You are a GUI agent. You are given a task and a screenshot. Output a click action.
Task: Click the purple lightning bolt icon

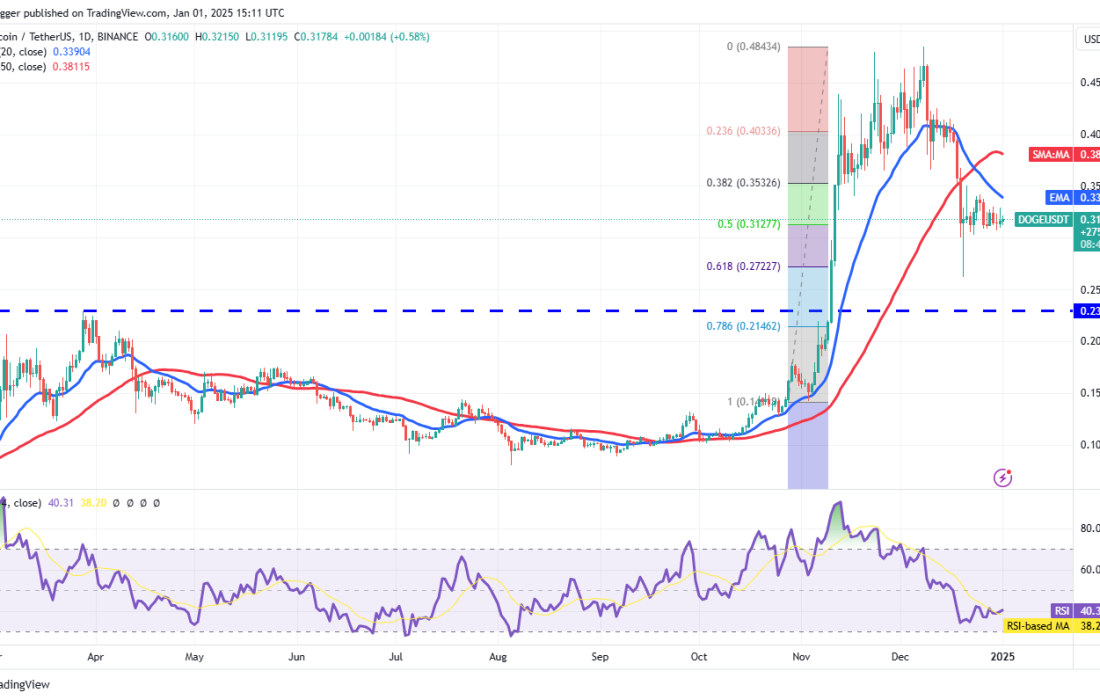[1002, 478]
